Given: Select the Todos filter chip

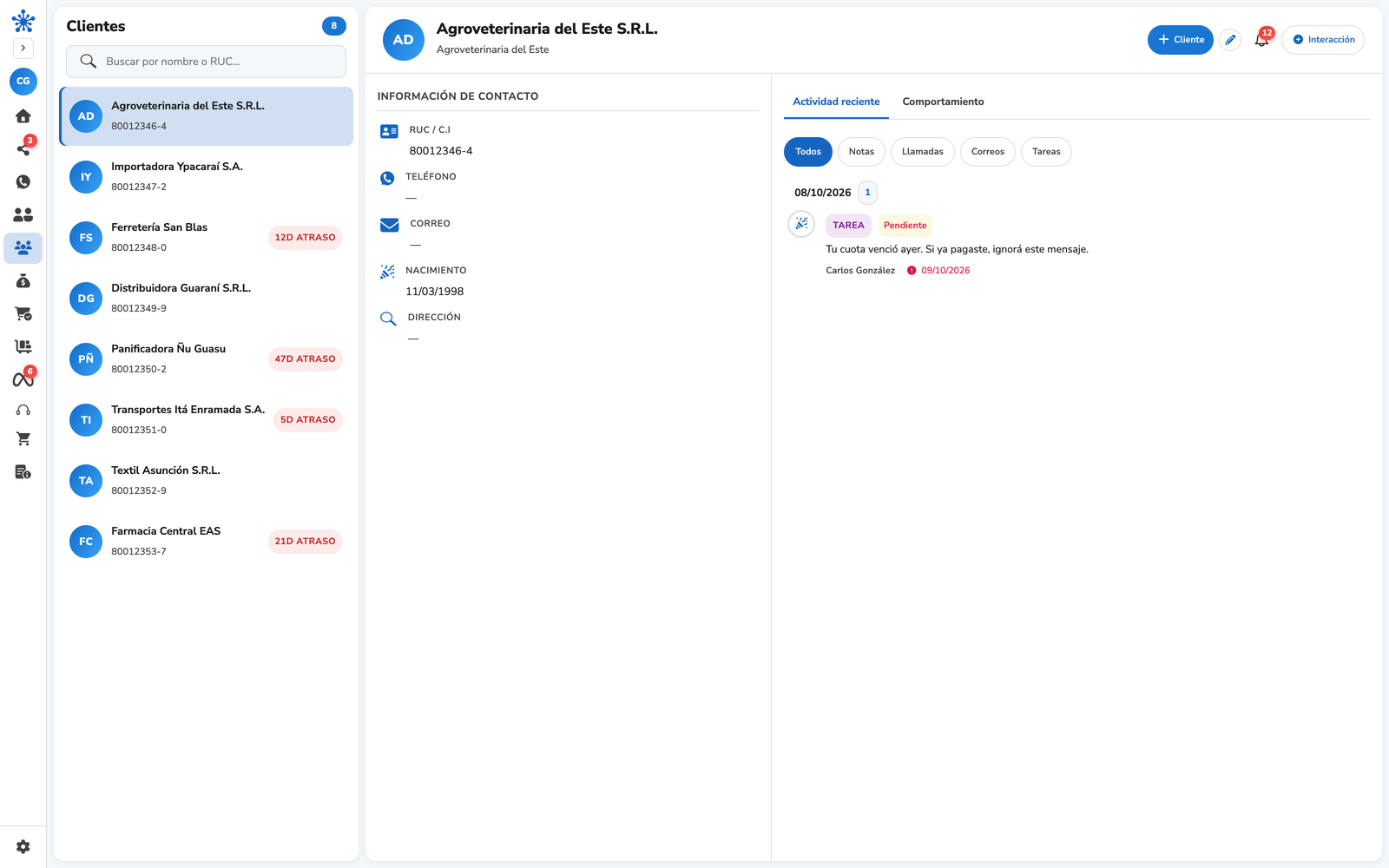Looking at the screenshot, I should (808, 152).
